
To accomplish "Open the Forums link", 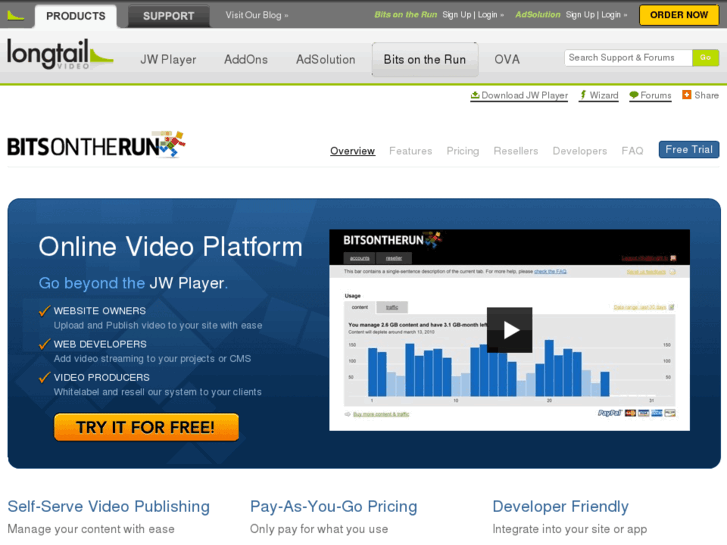I will (656, 96).
